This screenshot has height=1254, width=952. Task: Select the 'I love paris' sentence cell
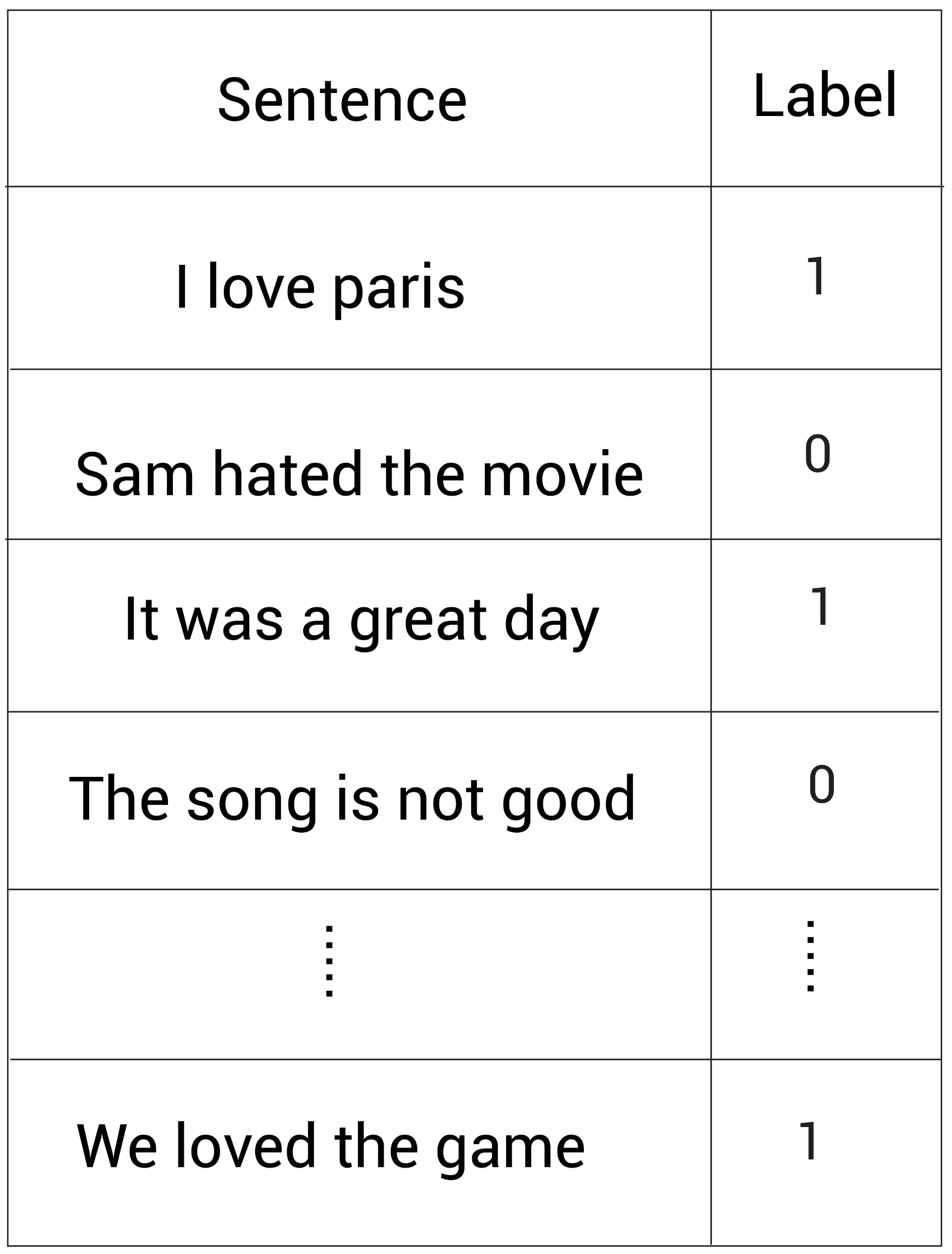pos(320,286)
